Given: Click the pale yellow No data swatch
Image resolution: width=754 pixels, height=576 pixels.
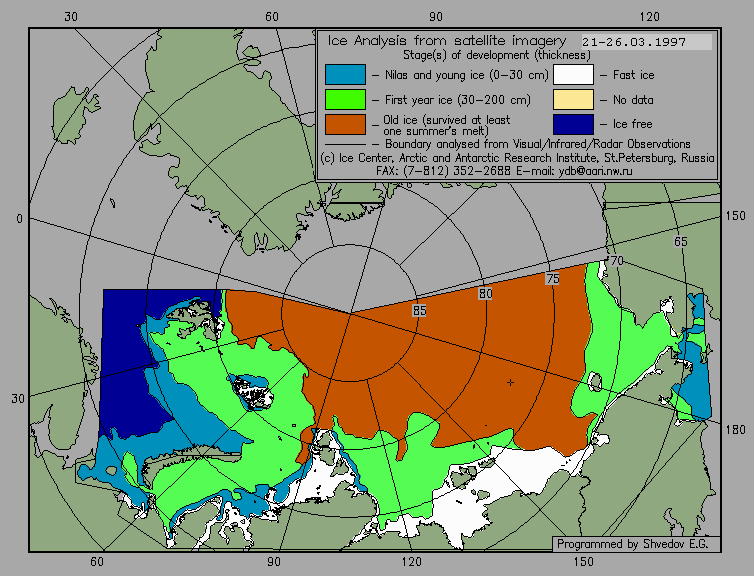Looking at the screenshot, I should pyautogui.click(x=573, y=100).
